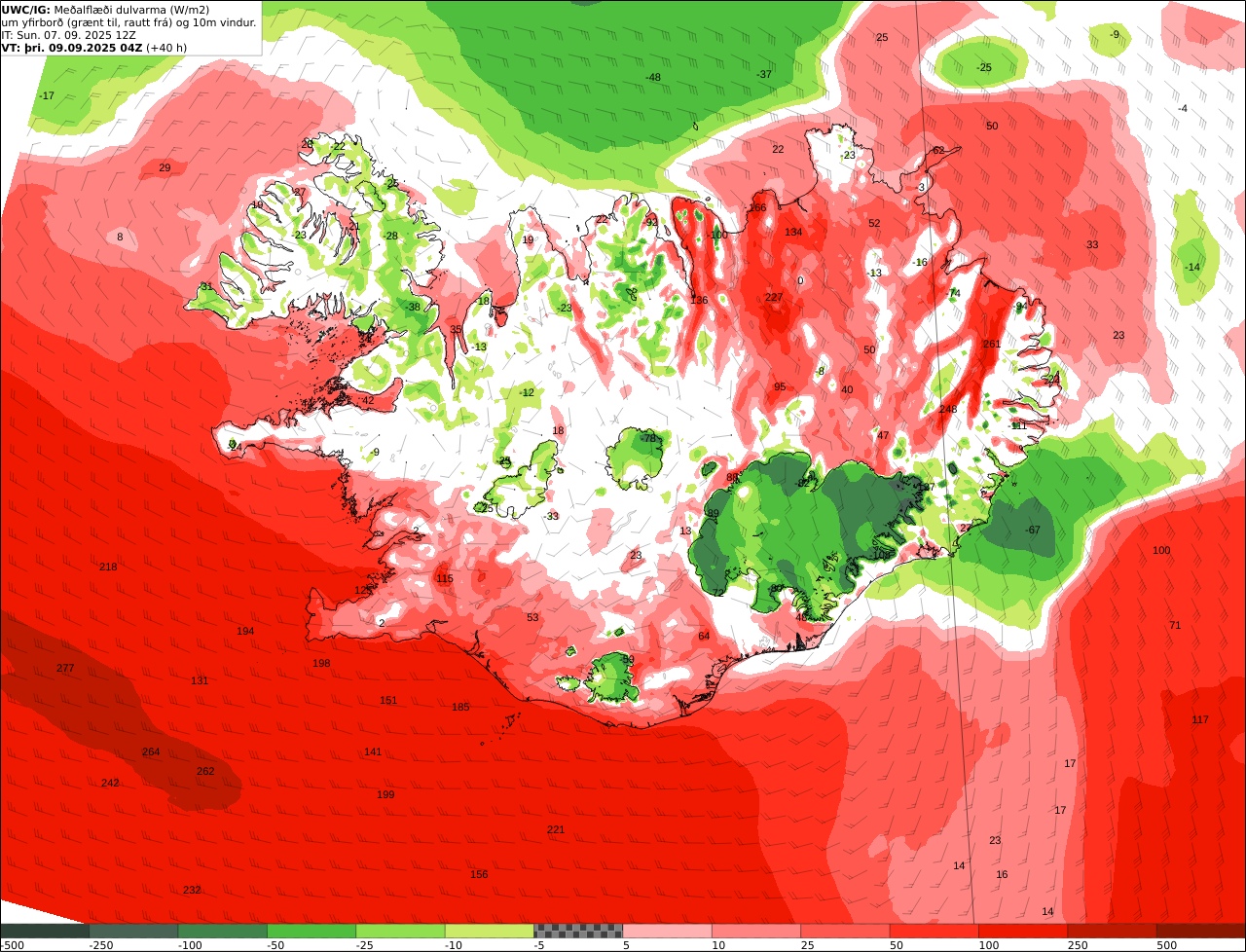The width and height of the screenshot is (1246, 952).
Task: Click the dark red legend swatch between 250 and 500
Action: 1112,931
